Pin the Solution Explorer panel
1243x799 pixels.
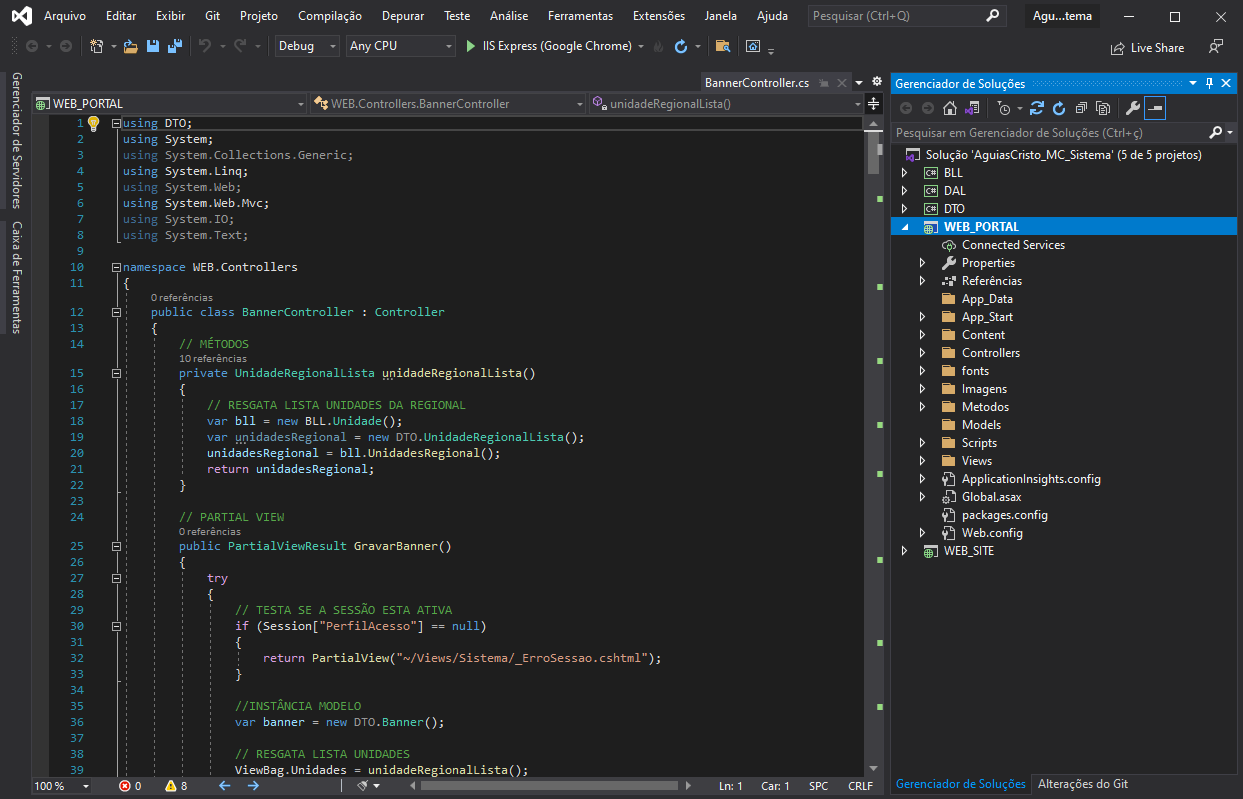(1211, 83)
